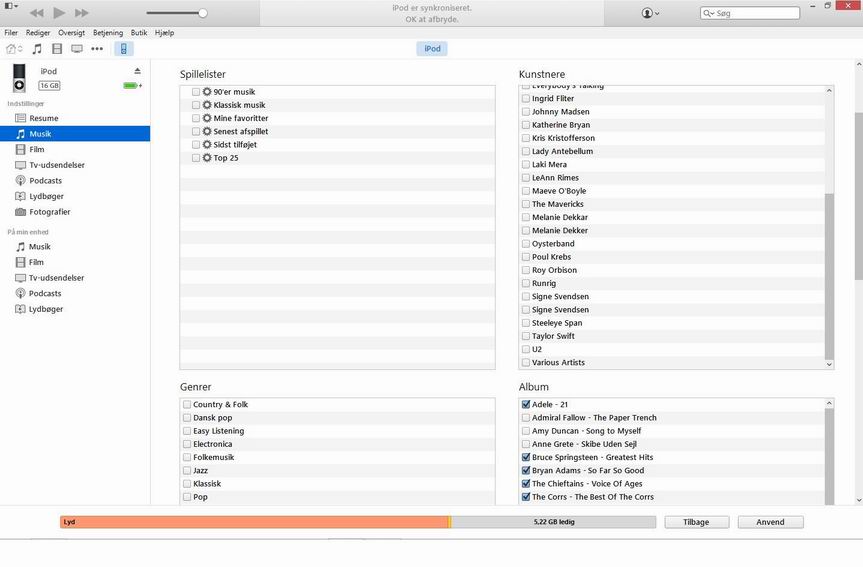Switch to Music library note icon

click(x=37, y=49)
